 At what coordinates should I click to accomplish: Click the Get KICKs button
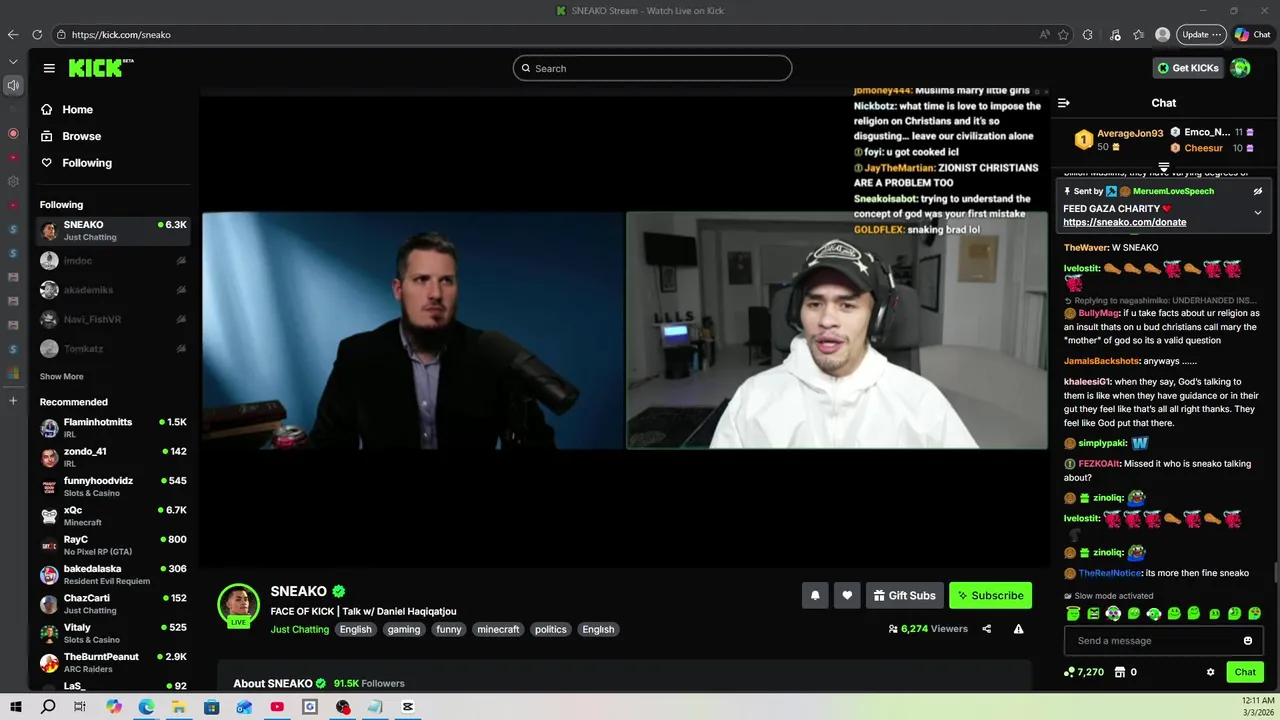point(1189,68)
